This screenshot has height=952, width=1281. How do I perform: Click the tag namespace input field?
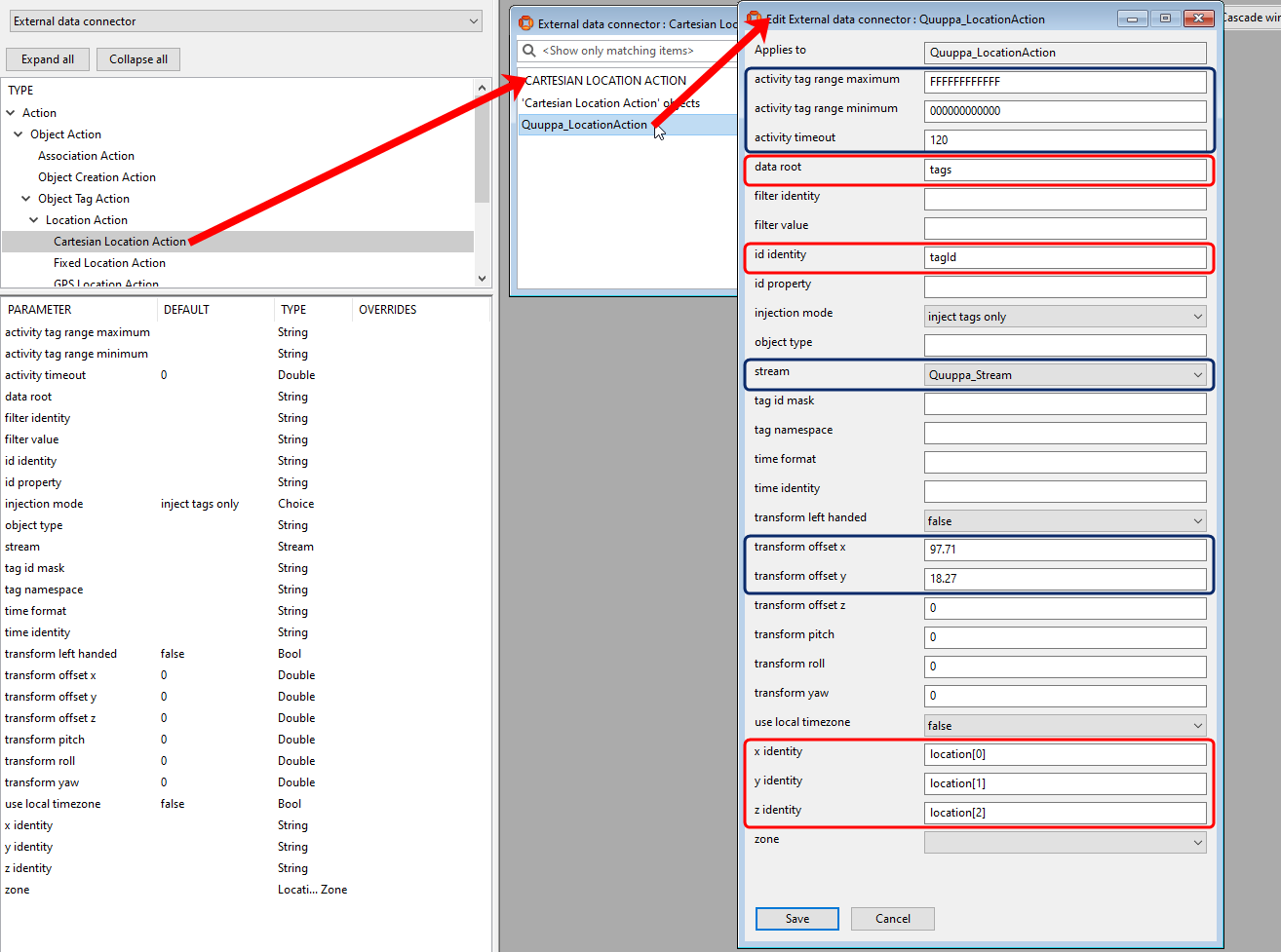(x=1065, y=433)
